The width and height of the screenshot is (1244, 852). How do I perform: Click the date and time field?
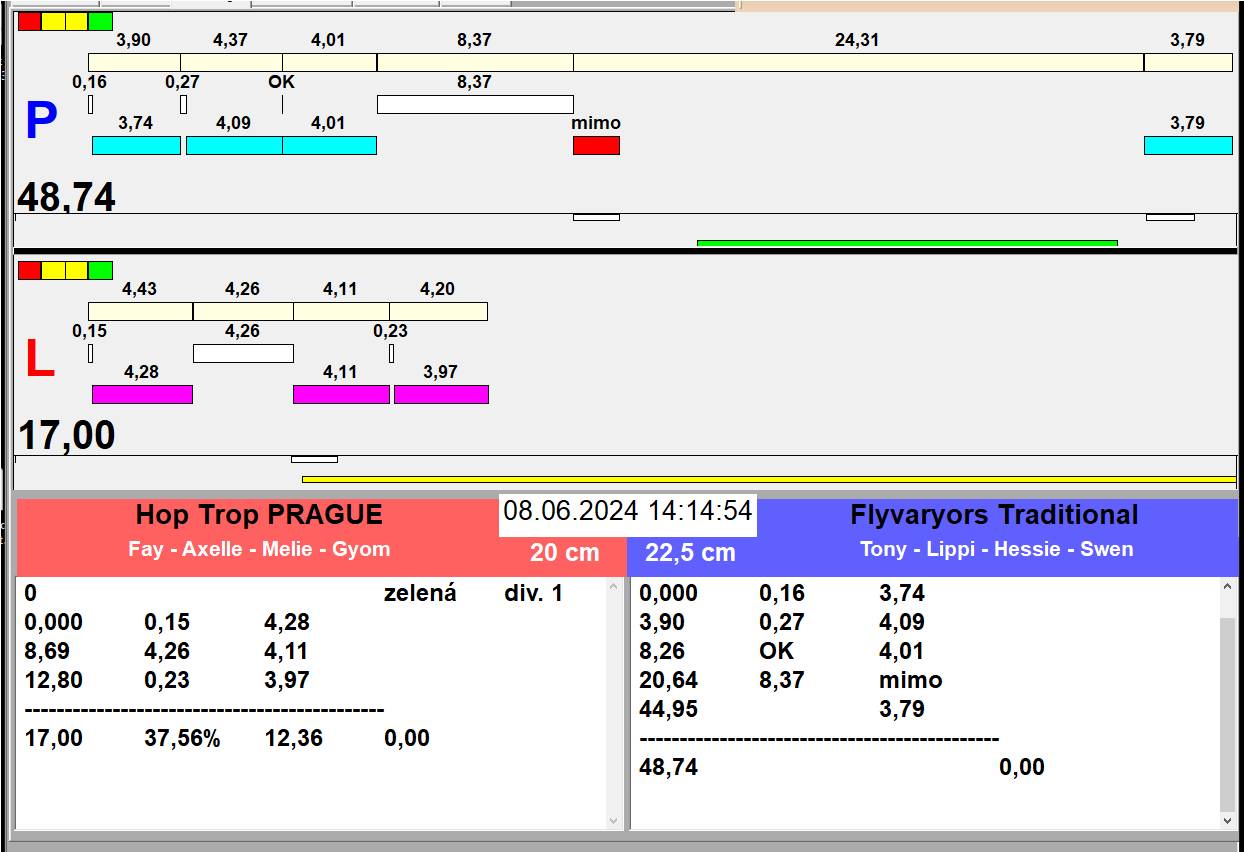tap(627, 511)
